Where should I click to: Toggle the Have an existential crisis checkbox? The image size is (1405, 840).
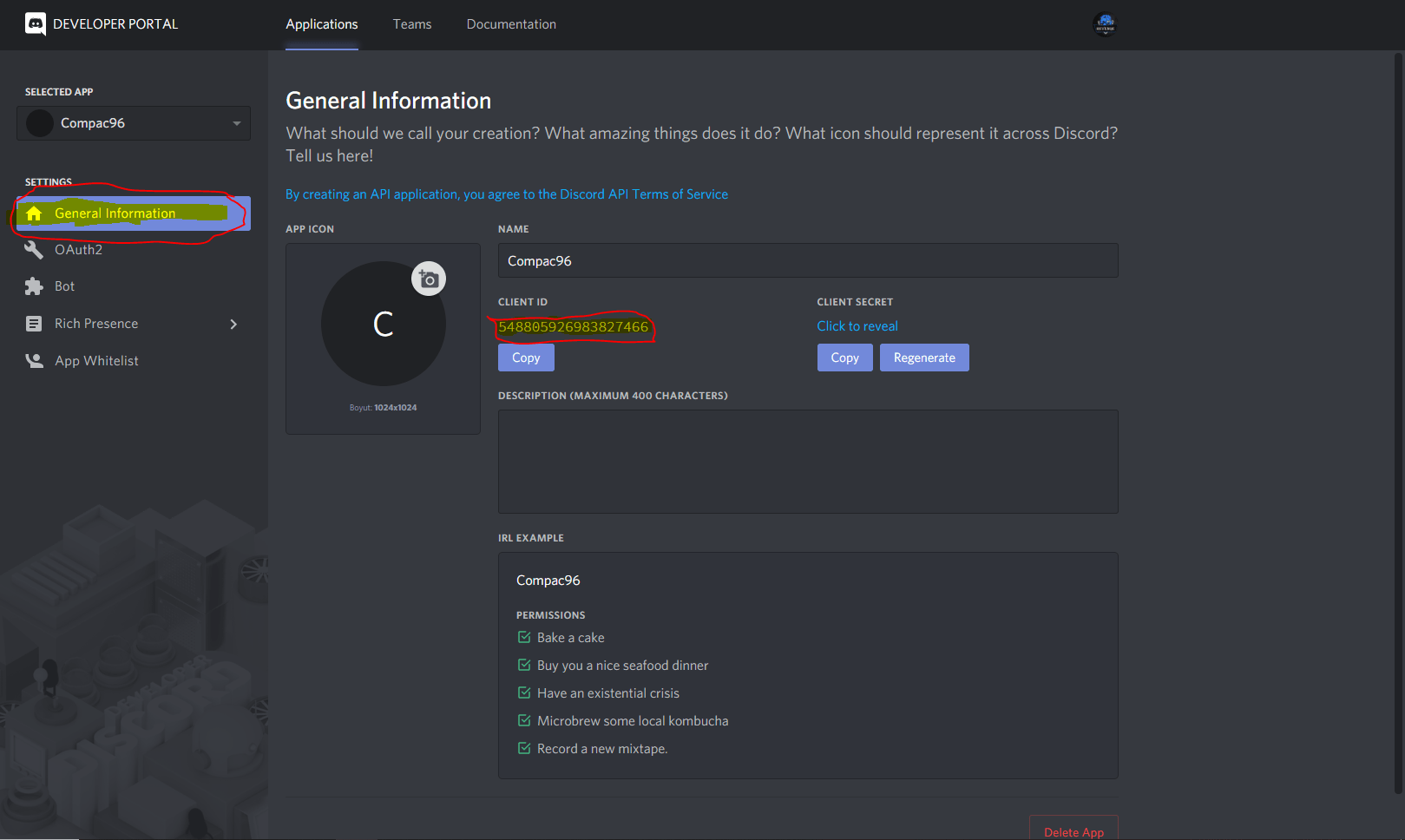pos(524,692)
